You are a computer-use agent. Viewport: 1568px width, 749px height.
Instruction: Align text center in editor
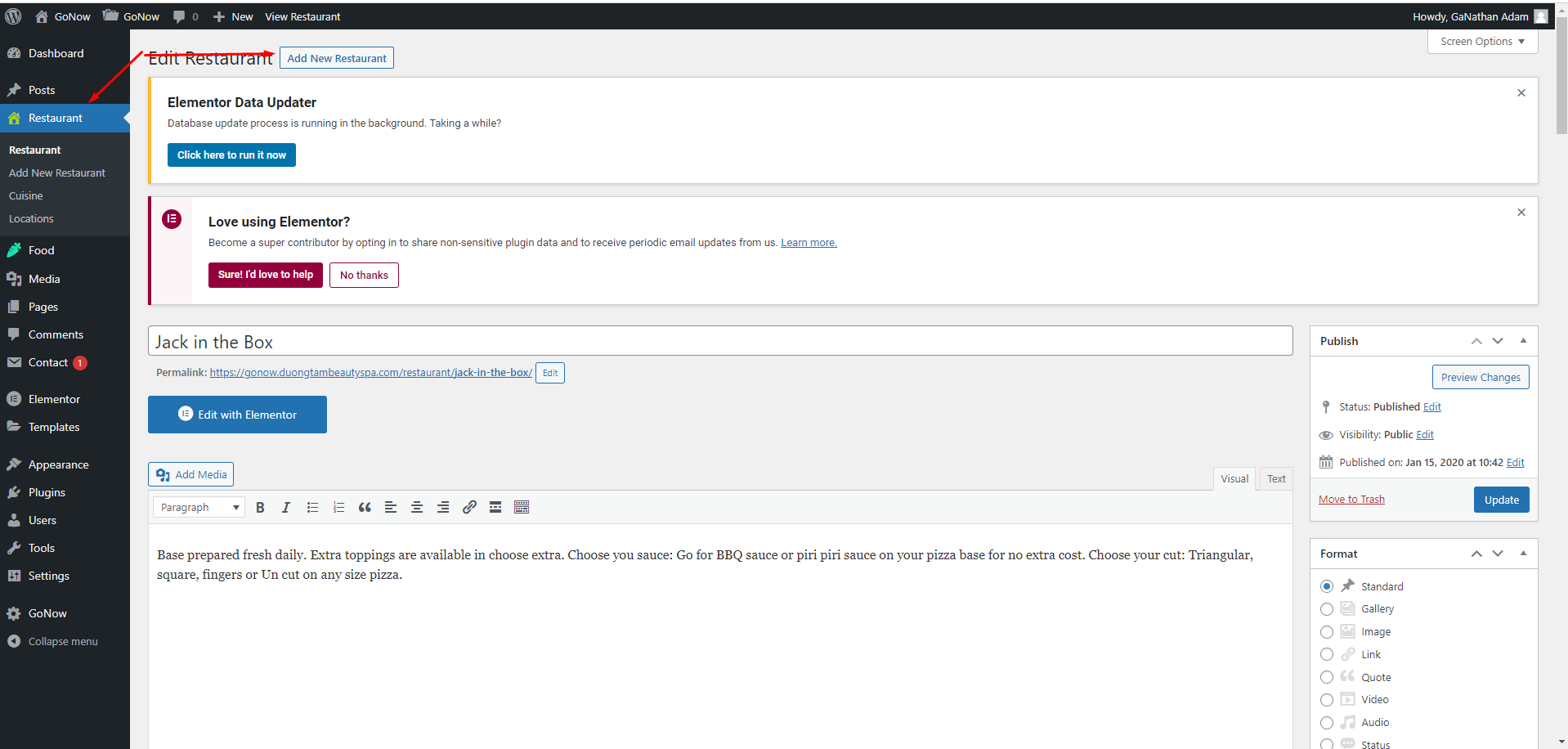[x=417, y=508]
